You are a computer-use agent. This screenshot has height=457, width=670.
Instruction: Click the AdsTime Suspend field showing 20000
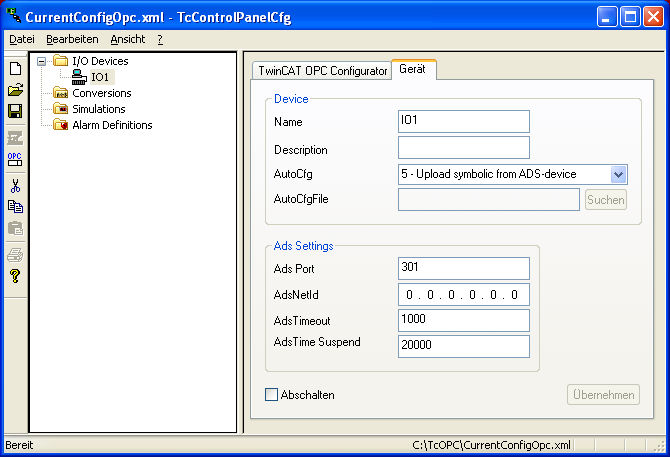coord(464,346)
